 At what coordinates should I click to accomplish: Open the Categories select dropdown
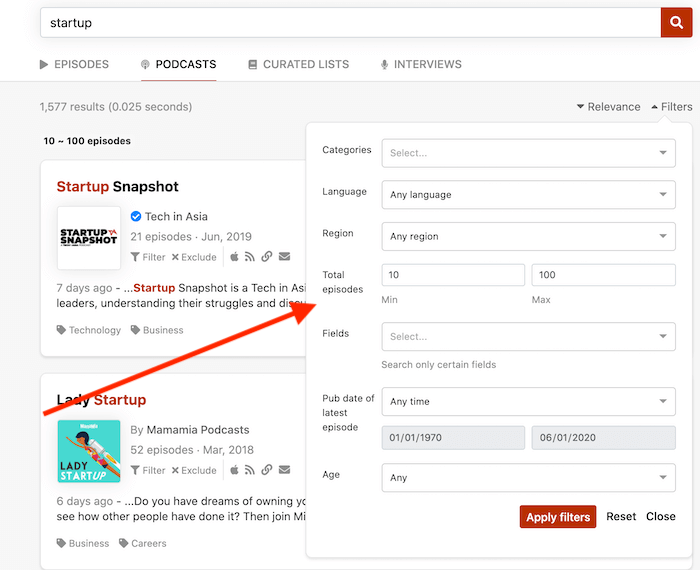529,153
